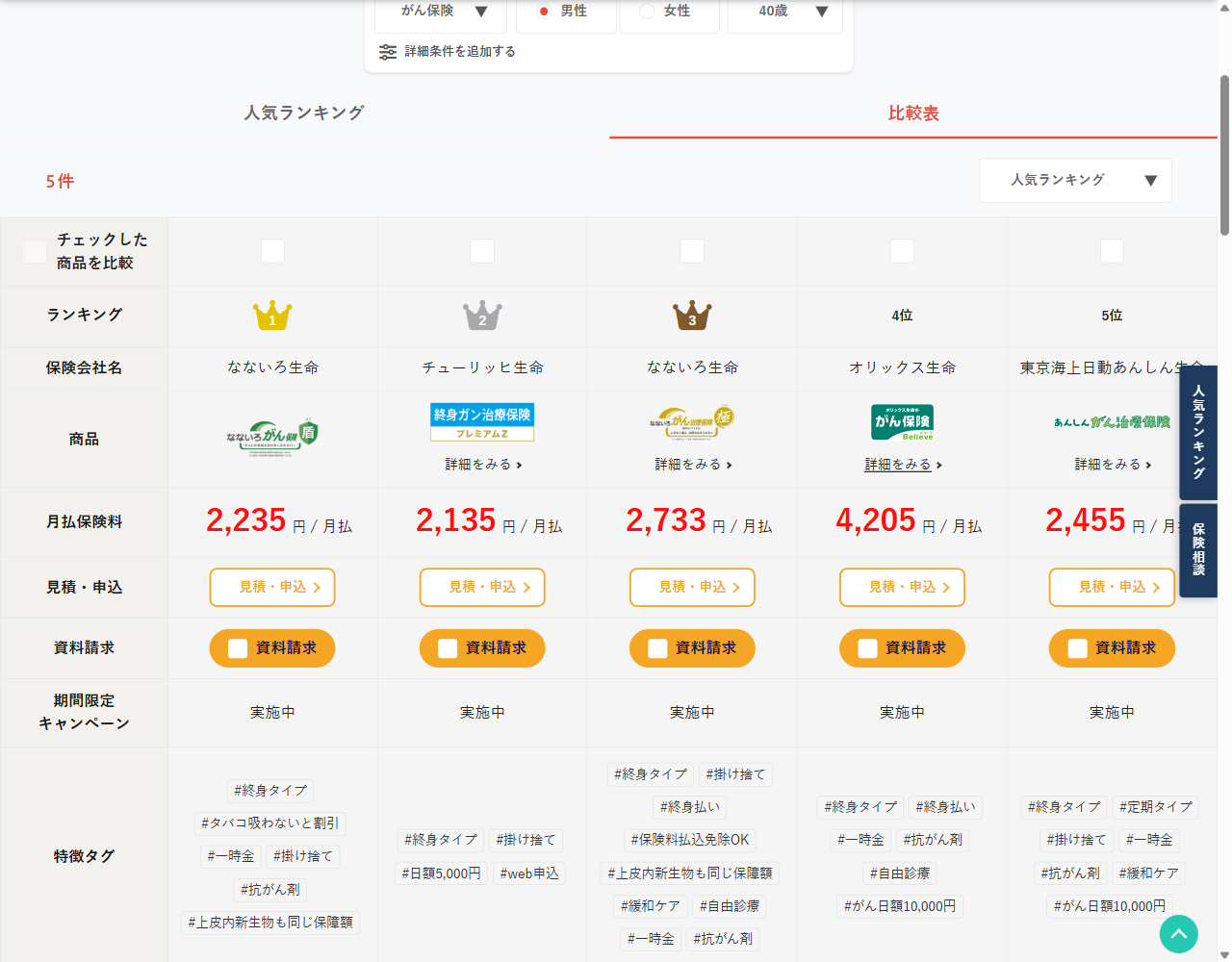Request materials for the 2,455円 plan

[x=1112, y=648]
